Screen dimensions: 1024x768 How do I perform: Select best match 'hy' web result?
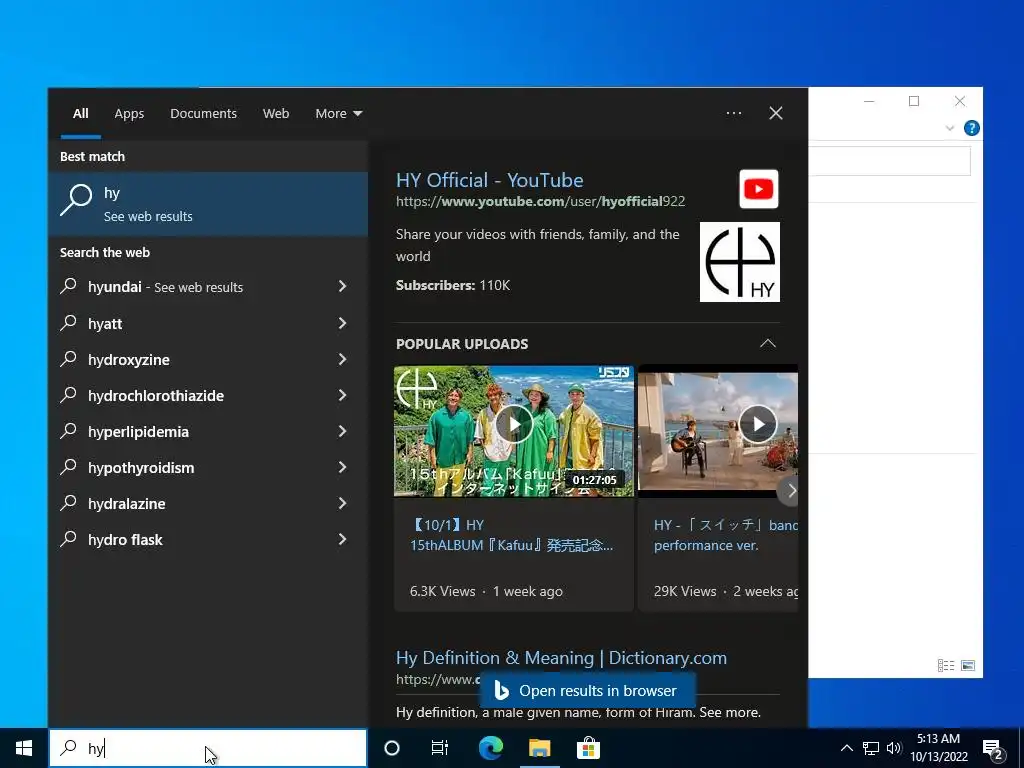(208, 204)
